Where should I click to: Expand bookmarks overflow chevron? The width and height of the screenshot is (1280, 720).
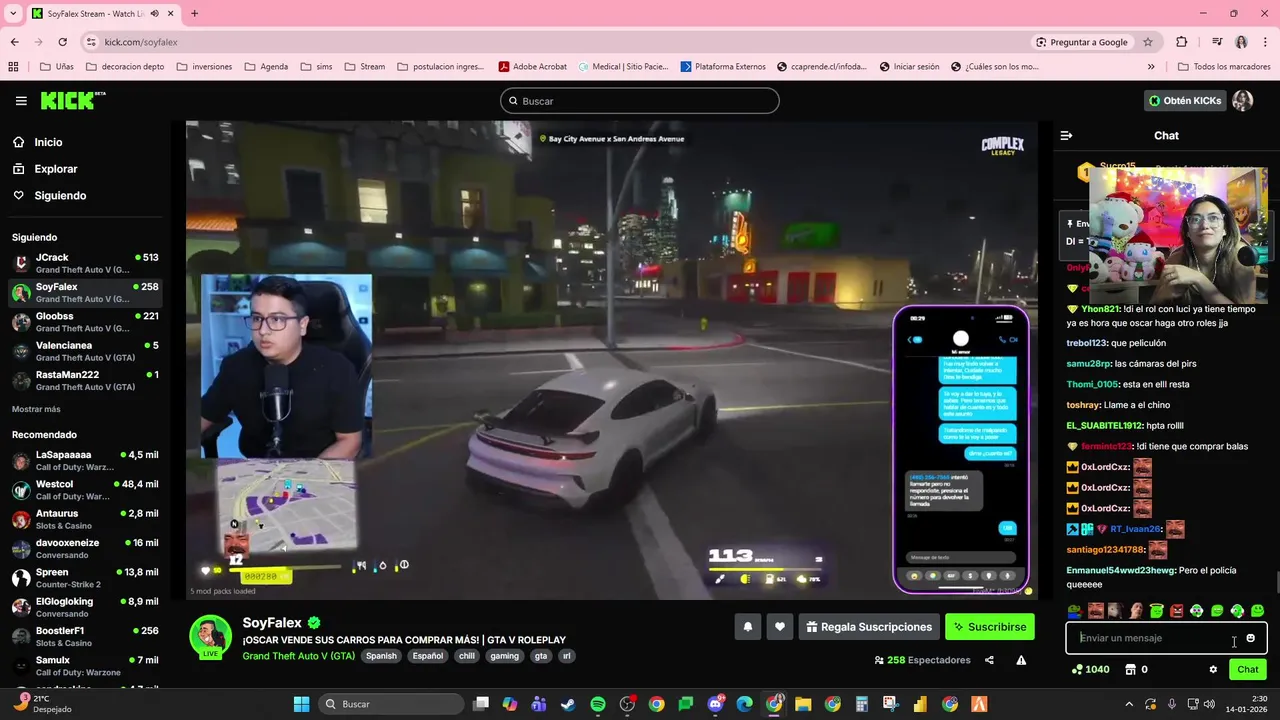[1151, 67]
